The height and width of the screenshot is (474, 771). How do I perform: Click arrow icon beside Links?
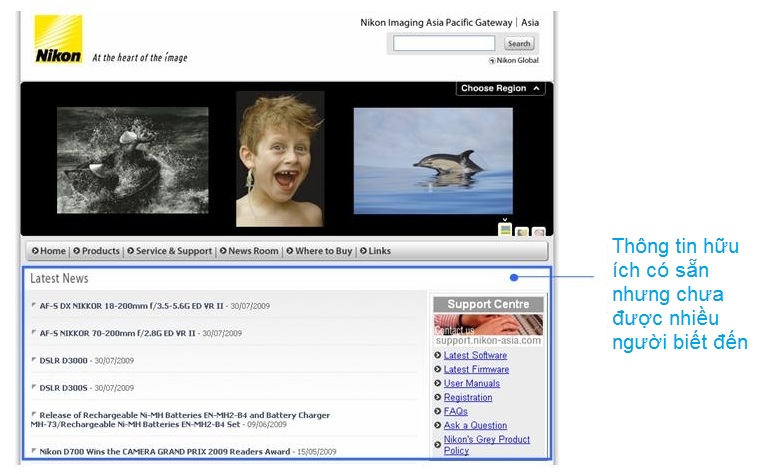coord(363,251)
